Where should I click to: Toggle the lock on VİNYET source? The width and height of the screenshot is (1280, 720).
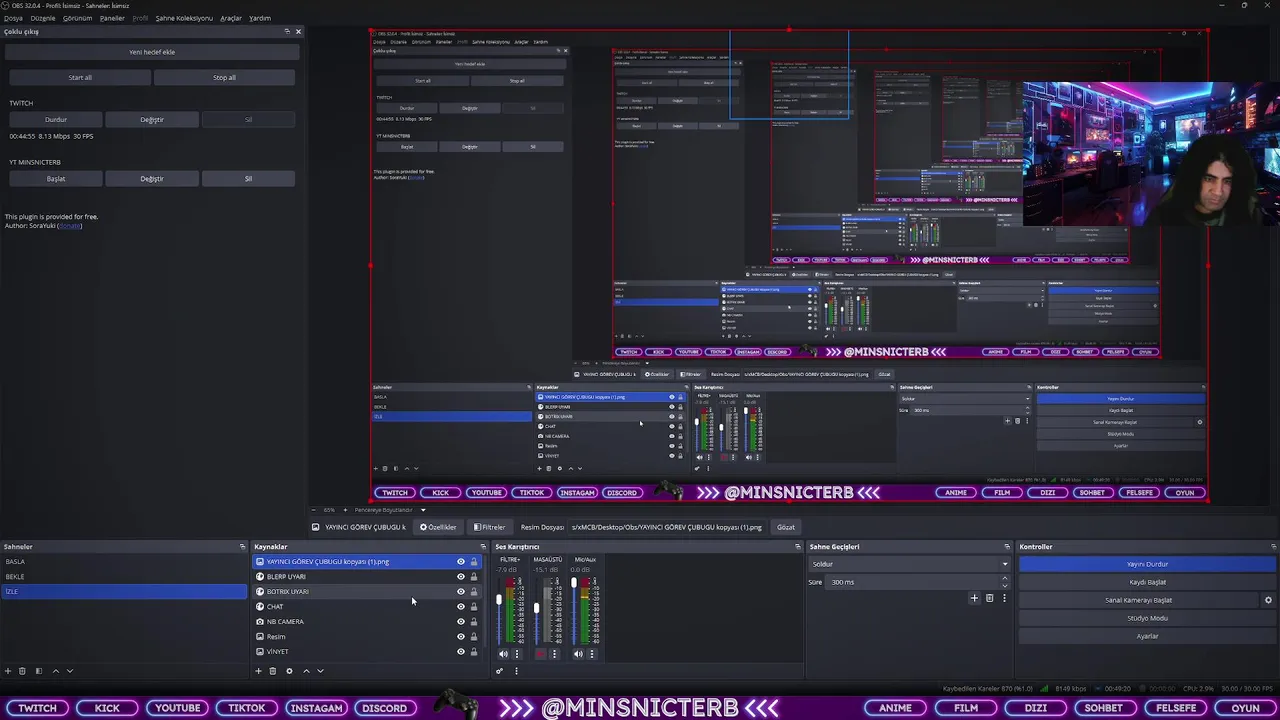coord(474,652)
